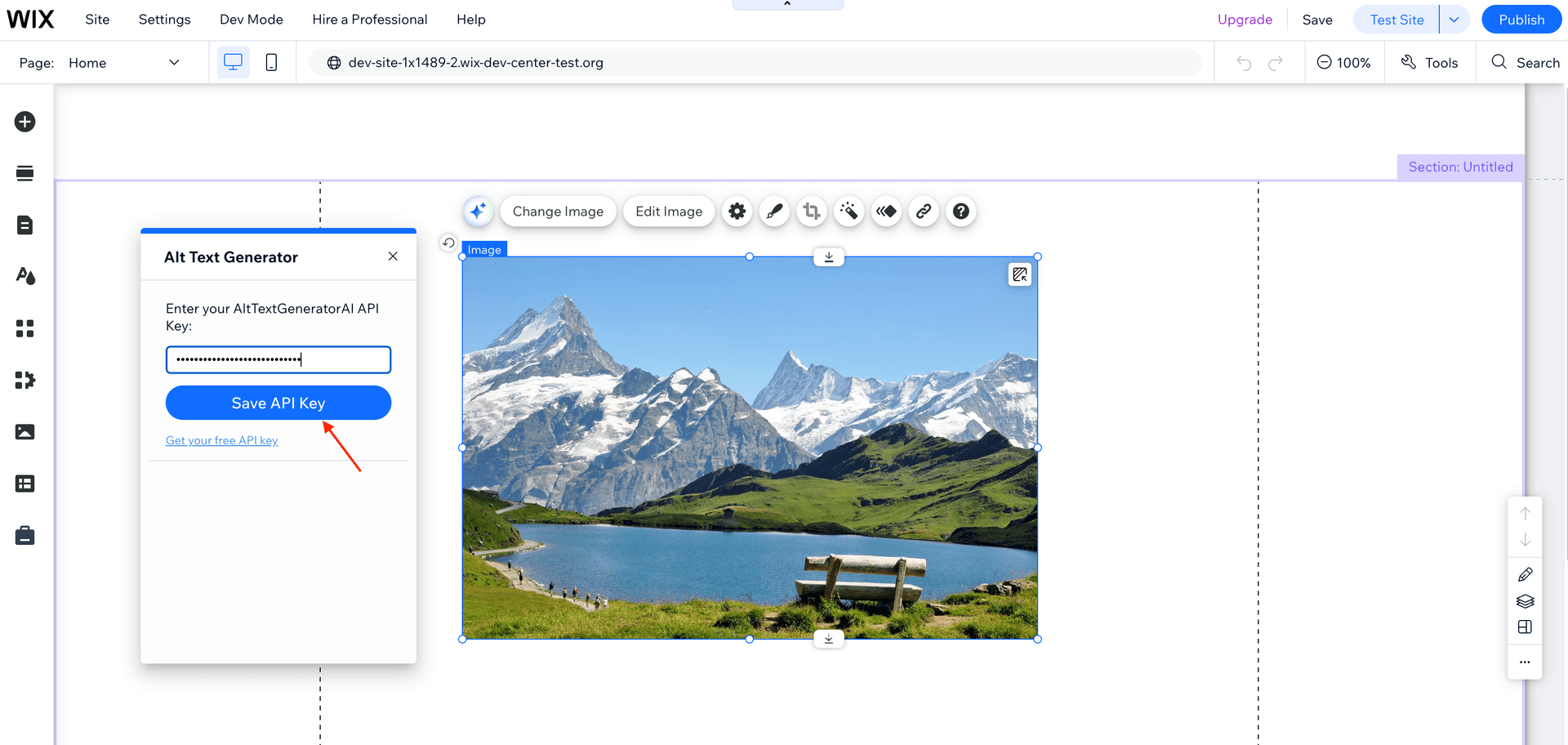The width and height of the screenshot is (1568, 745).
Task: Switch to mobile editor view
Action: [x=271, y=61]
